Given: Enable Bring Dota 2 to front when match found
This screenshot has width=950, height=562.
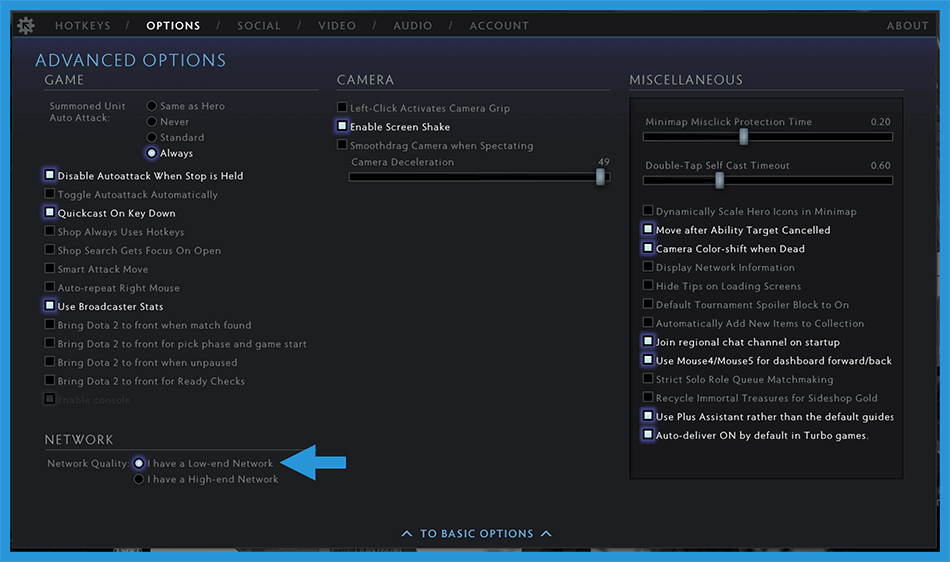Looking at the screenshot, I should click(x=50, y=325).
